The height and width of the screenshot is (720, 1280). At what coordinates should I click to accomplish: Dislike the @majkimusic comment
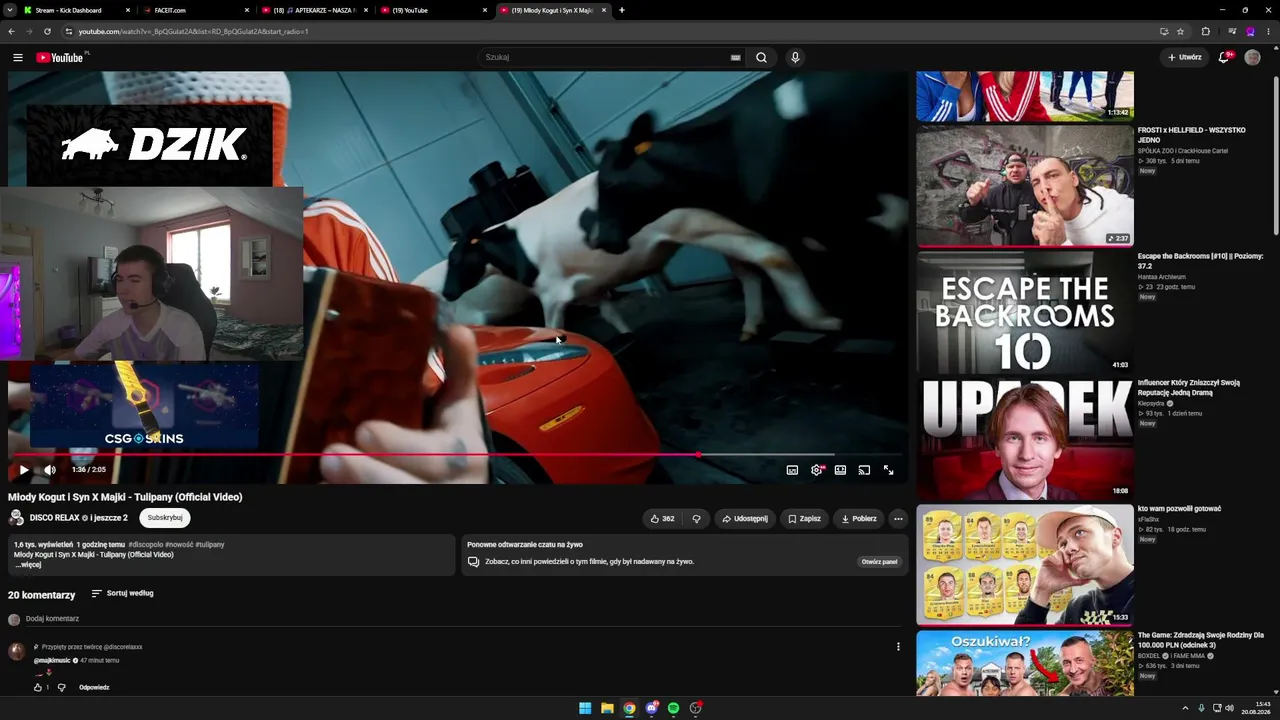click(x=61, y=688)
